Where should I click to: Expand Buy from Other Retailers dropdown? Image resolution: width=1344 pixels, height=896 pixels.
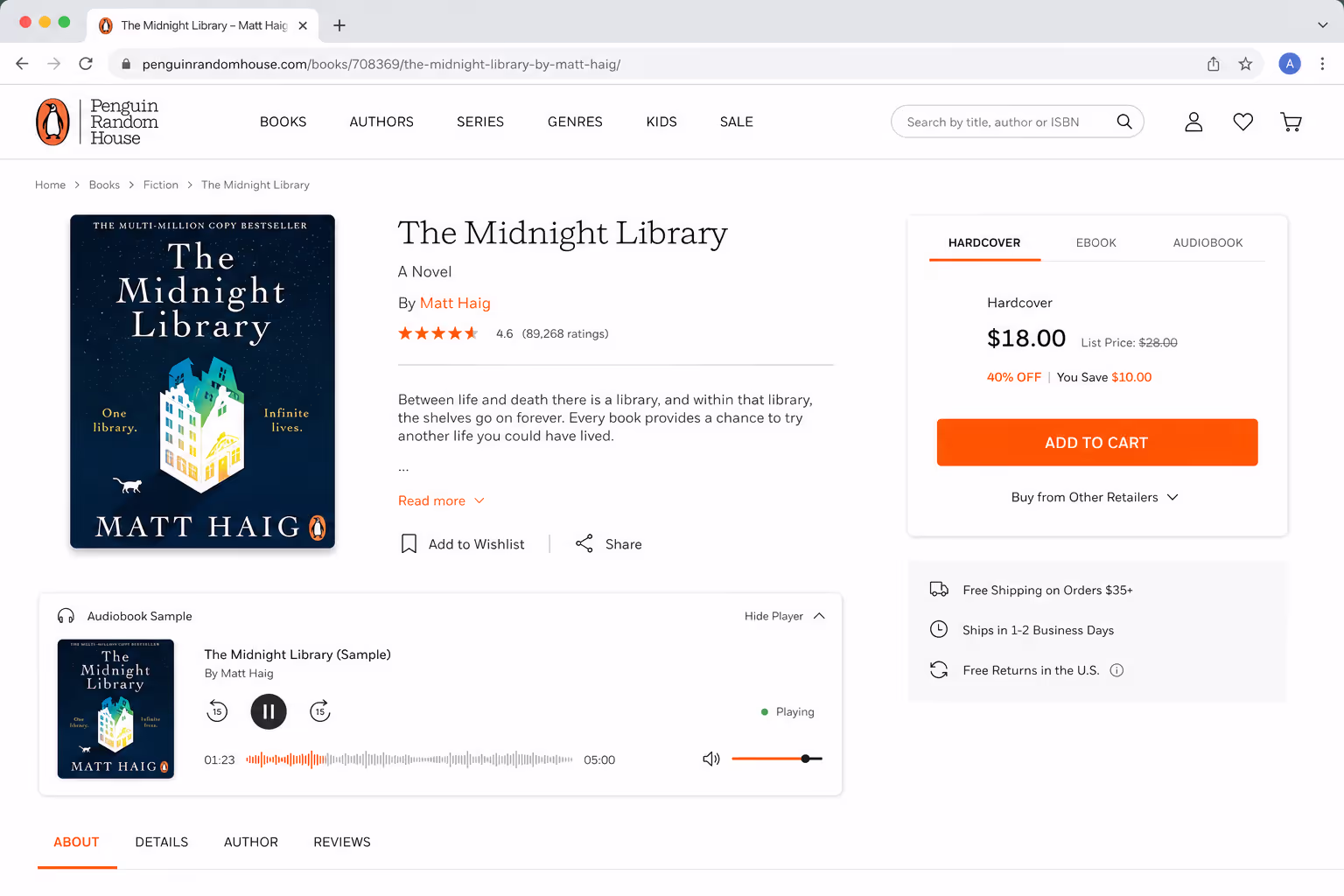pyautogui.click(x=1095, y=497)
